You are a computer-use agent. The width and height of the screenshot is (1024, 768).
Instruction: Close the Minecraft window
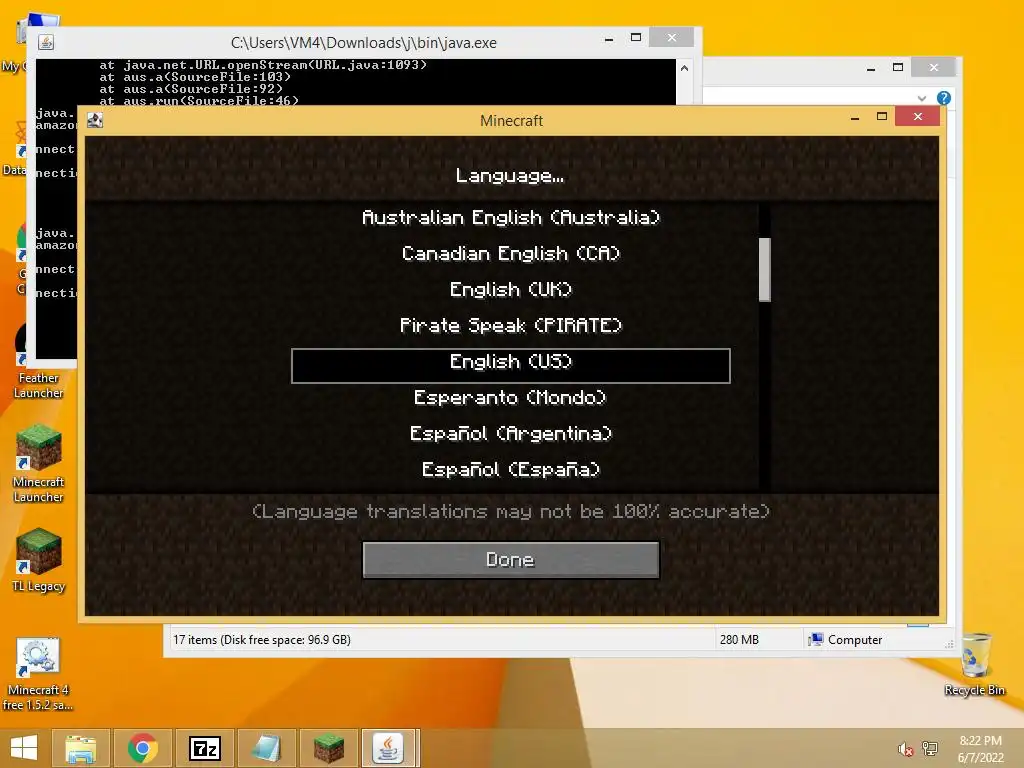point(918,116)
